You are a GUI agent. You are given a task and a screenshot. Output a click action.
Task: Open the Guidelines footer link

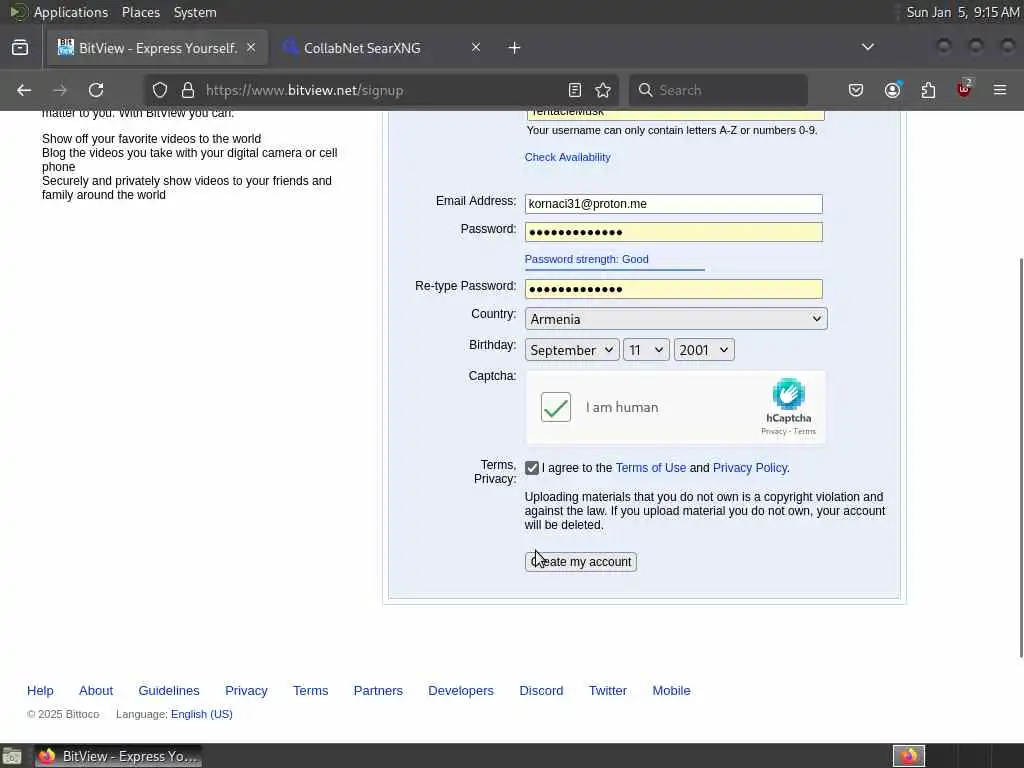168,690
